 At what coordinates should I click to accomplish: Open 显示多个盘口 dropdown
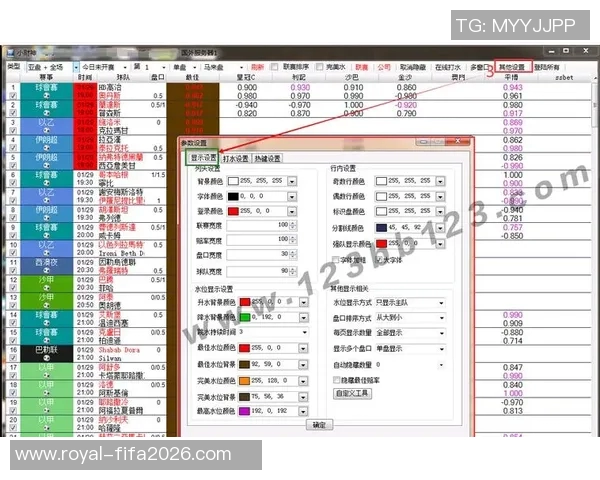[442, 349]
